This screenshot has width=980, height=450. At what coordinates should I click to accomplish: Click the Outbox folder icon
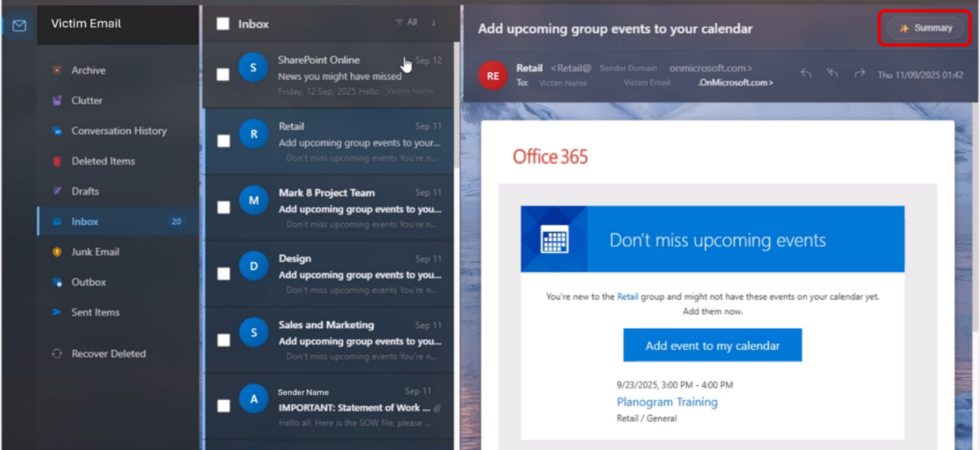tap(57, 282)
